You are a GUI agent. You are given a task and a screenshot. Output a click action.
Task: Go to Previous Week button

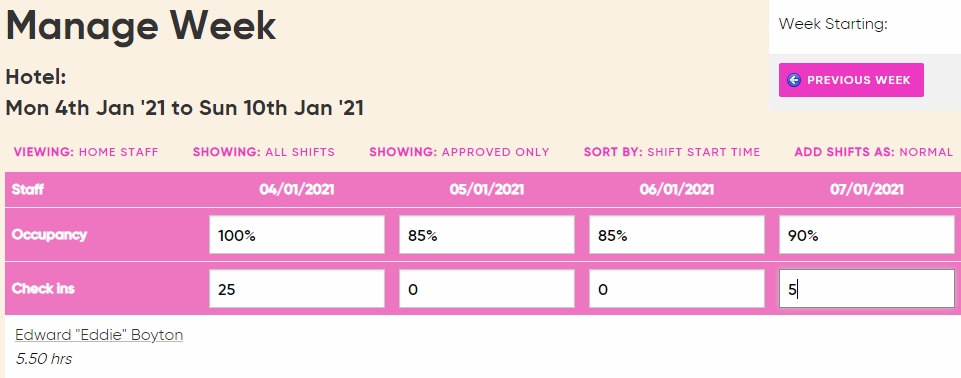coord(851,80)
